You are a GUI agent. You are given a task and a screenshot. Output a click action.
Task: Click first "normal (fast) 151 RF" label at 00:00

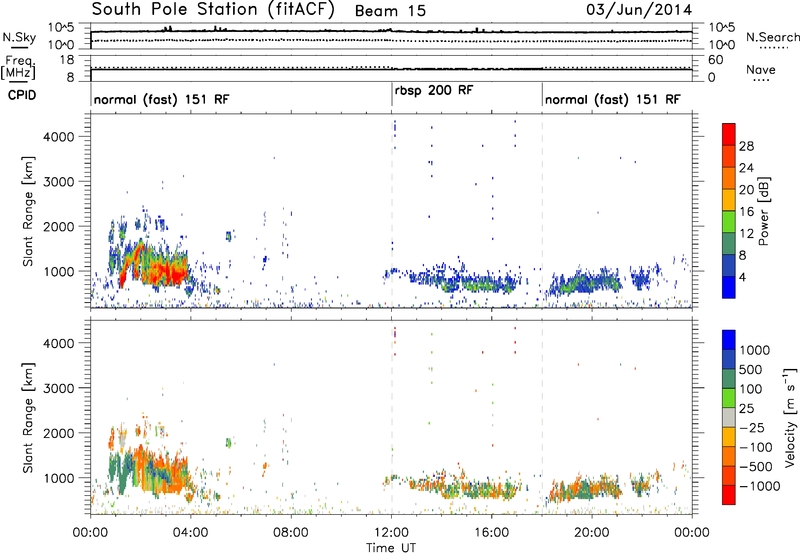pos(162,99)
